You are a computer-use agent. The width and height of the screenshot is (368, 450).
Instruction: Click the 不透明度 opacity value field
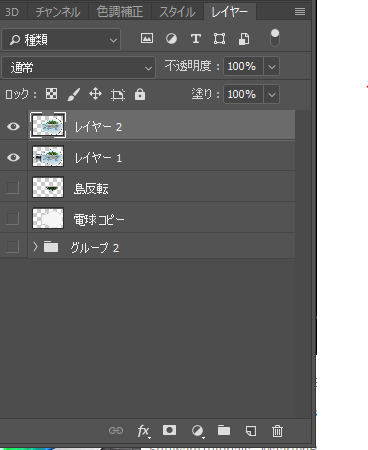tap(243, 66)
